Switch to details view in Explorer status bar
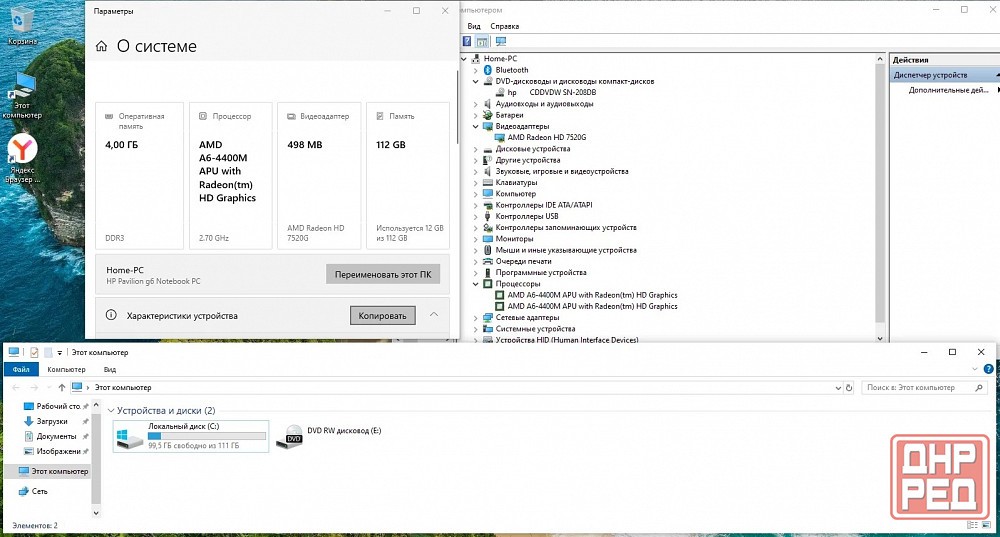The width and height of the screenshot is (1000, 537). point(973,525)
